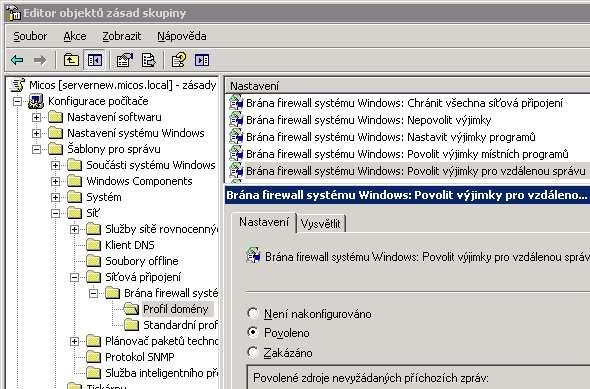This screenshot has height=389, width=590.
Task: Click the Back arrow toolbar icon
Action: [x=17, y=60]
